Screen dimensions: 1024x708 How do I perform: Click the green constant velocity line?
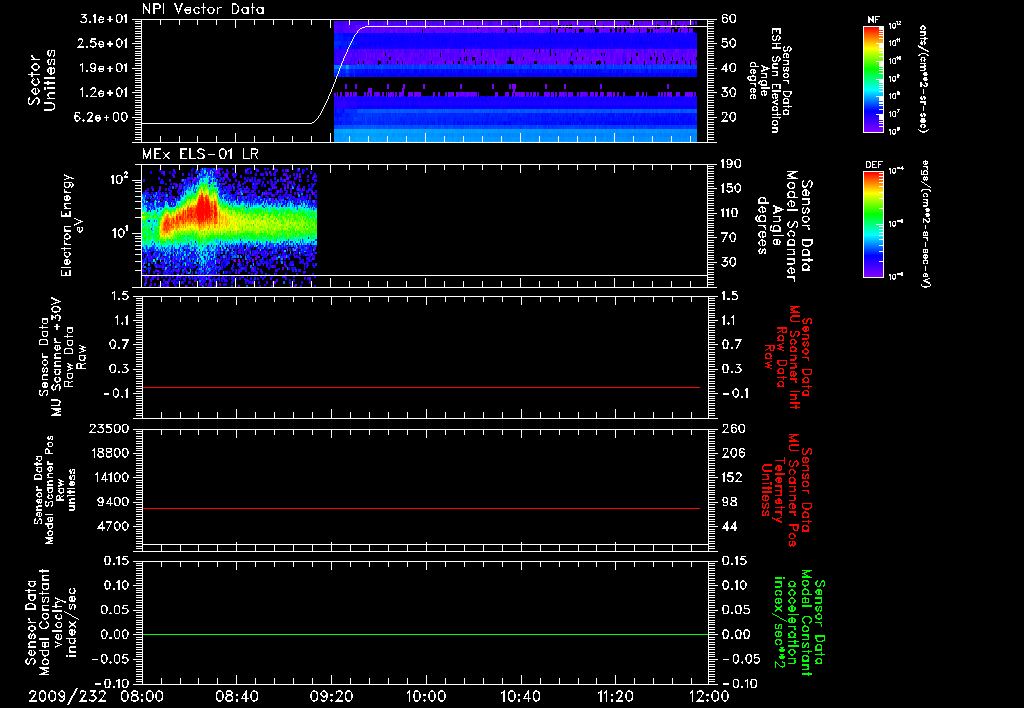pos(425,634)
